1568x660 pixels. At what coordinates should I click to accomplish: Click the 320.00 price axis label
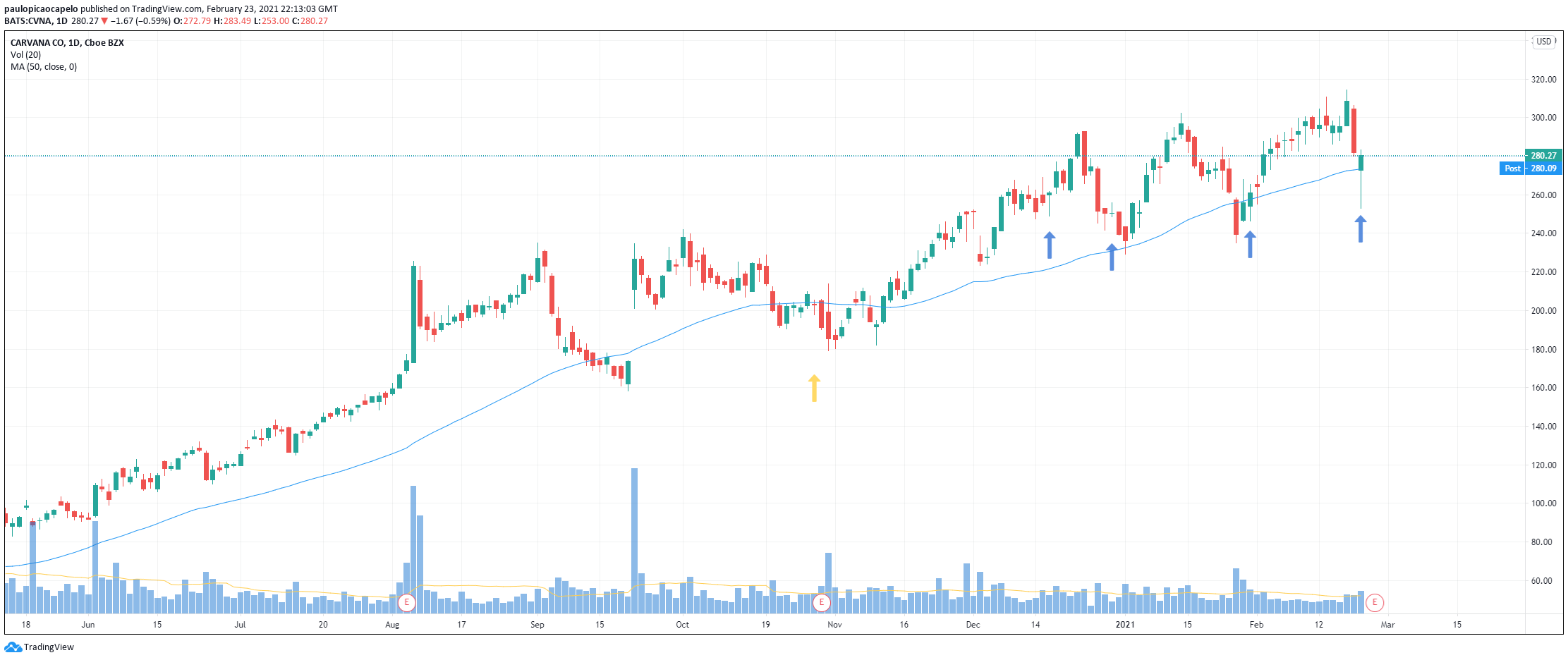(x=1543, y=80)
